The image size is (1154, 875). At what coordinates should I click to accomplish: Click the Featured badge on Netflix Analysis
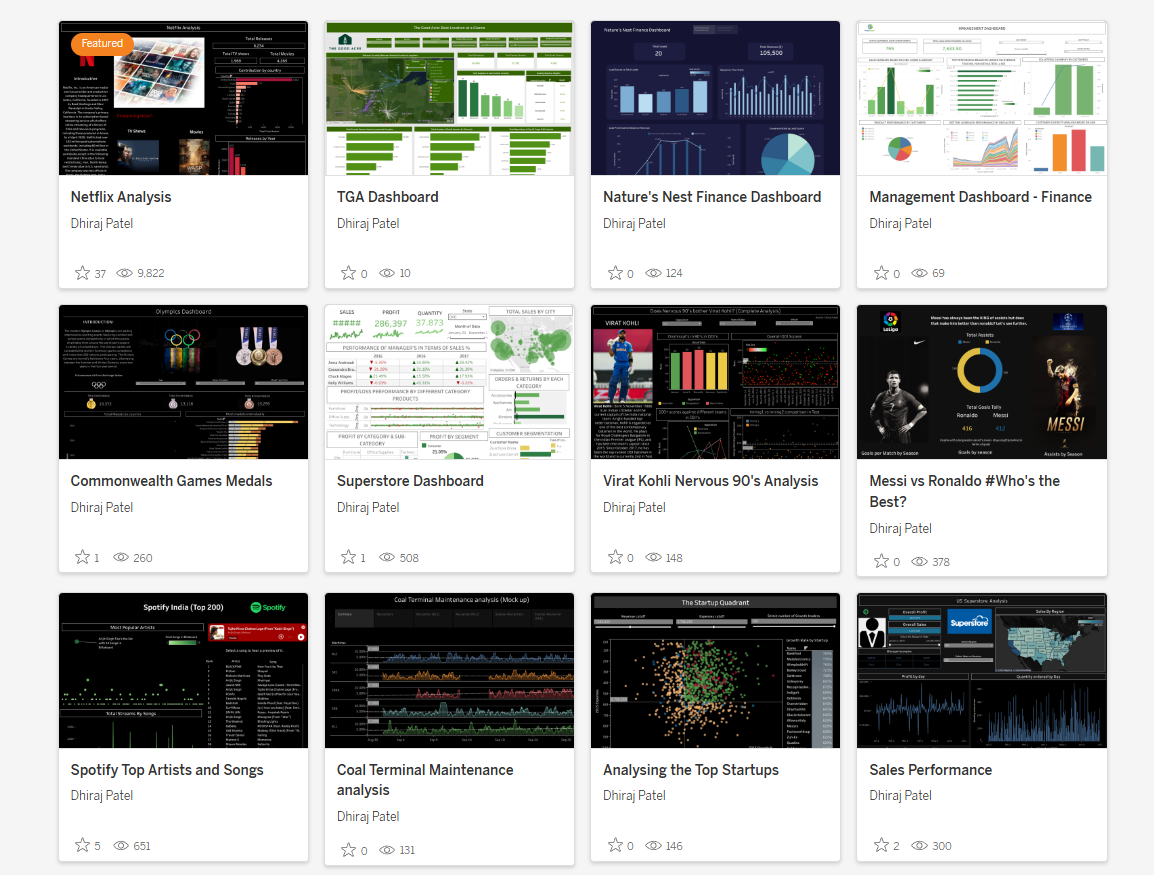coord(101,44)
